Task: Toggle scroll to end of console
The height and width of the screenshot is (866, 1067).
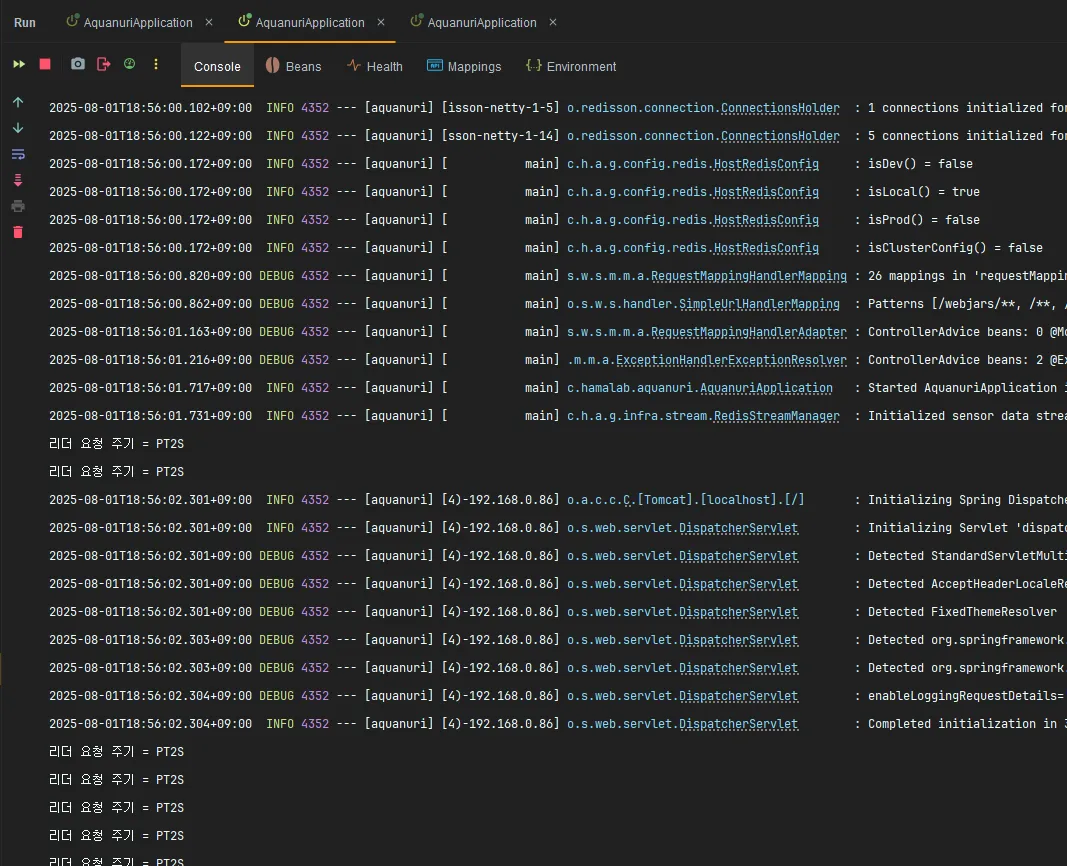Action: click(x=18, y=180)
